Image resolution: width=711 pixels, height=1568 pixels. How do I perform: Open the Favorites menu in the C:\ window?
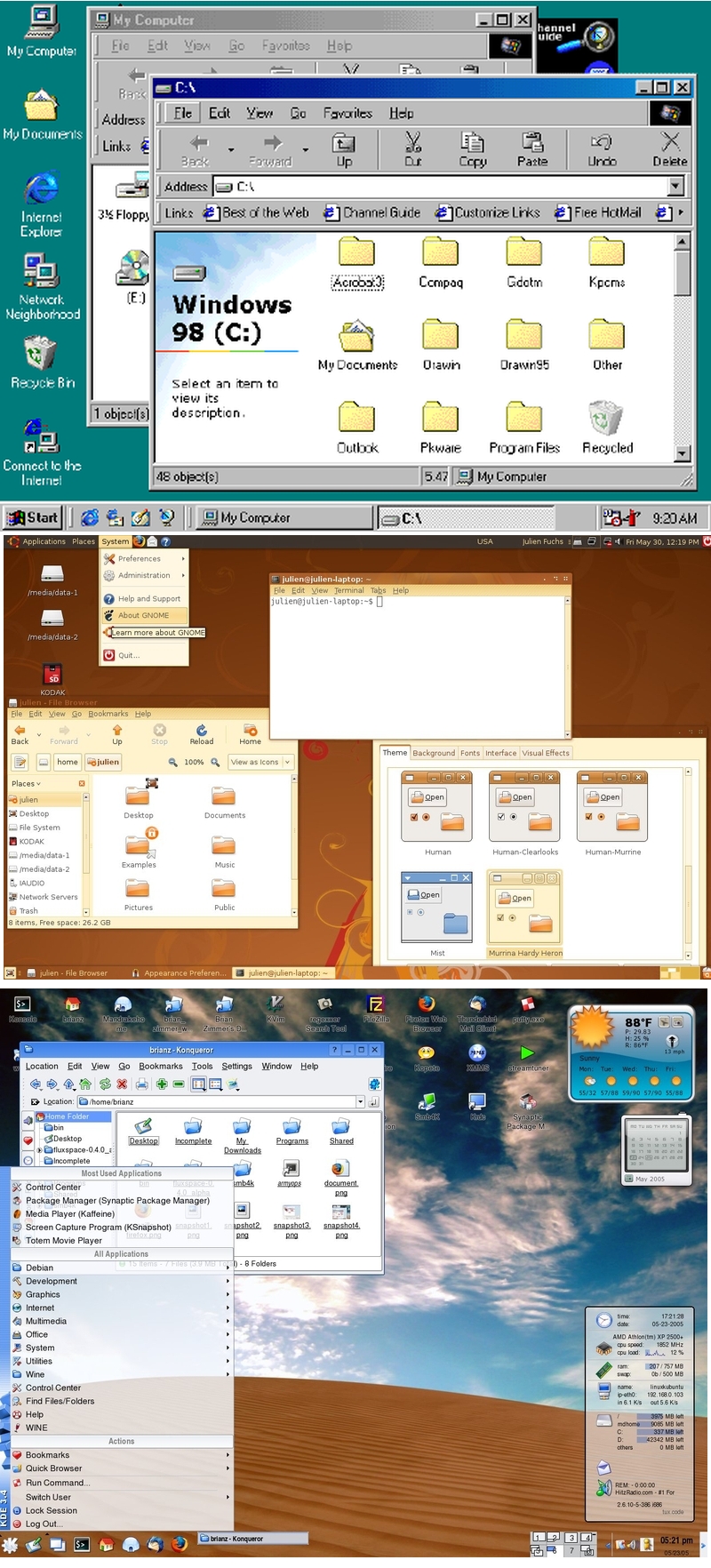(348, 113)
